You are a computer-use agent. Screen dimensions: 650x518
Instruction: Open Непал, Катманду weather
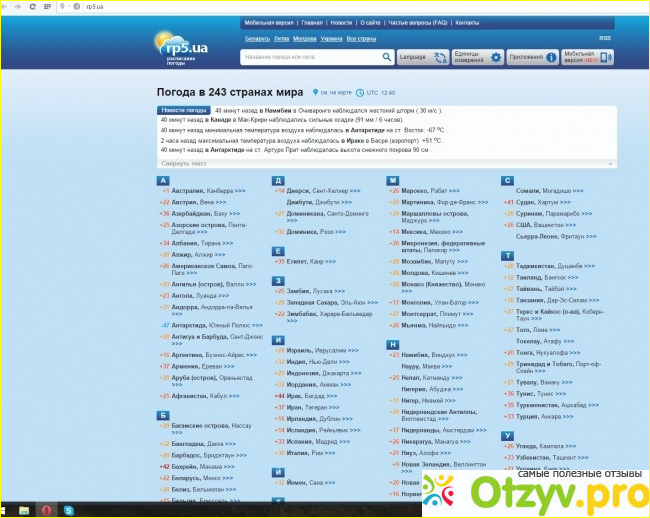[432, 378]
